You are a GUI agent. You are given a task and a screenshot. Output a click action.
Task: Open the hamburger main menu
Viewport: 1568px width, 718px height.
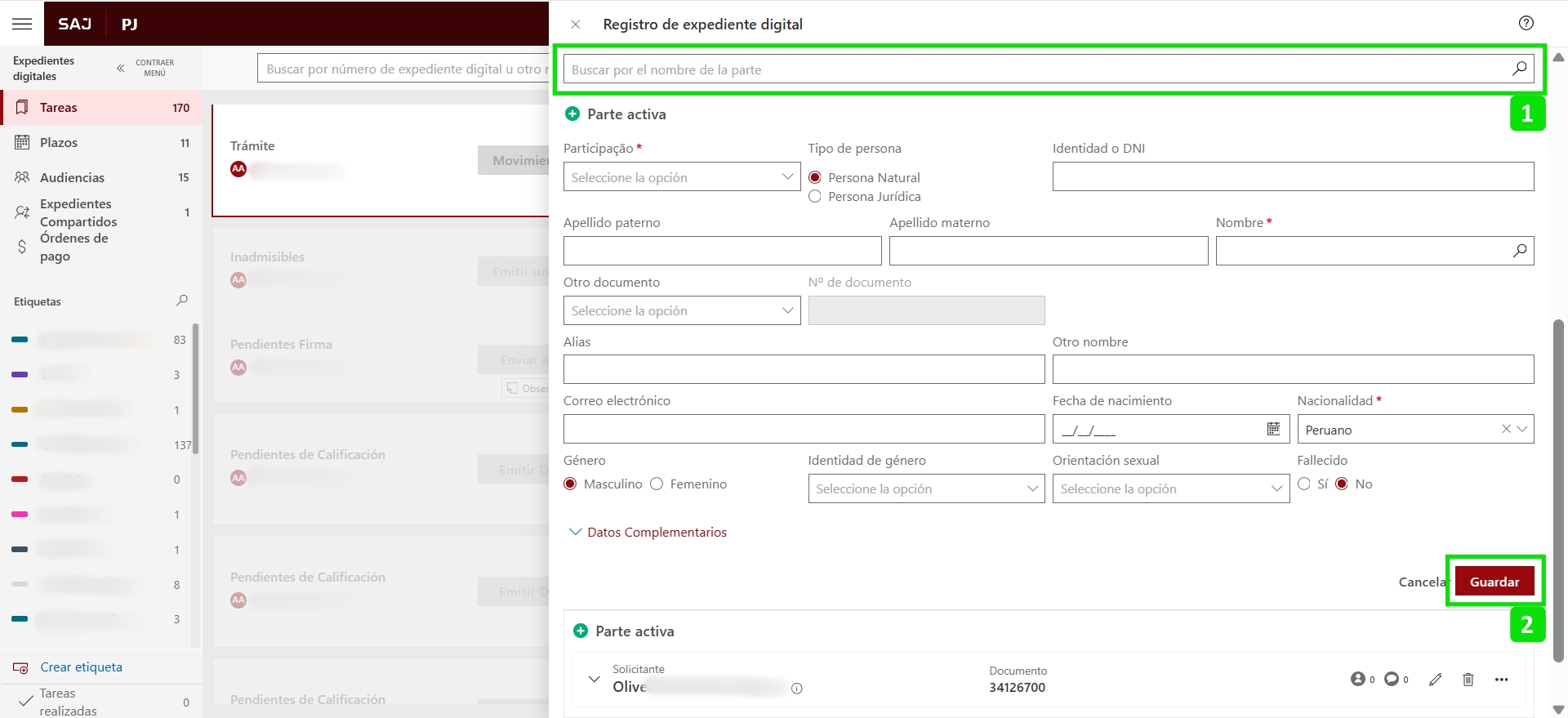pyautogui.click(x=22, y=24)
